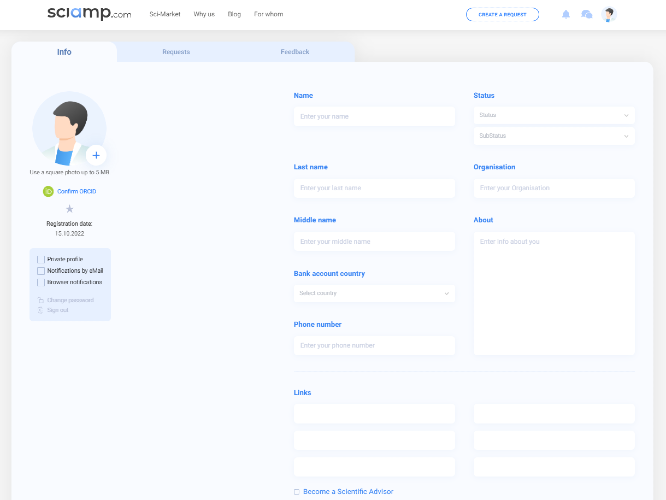
Task: Switch to the Requests tab
Action: 176,52
